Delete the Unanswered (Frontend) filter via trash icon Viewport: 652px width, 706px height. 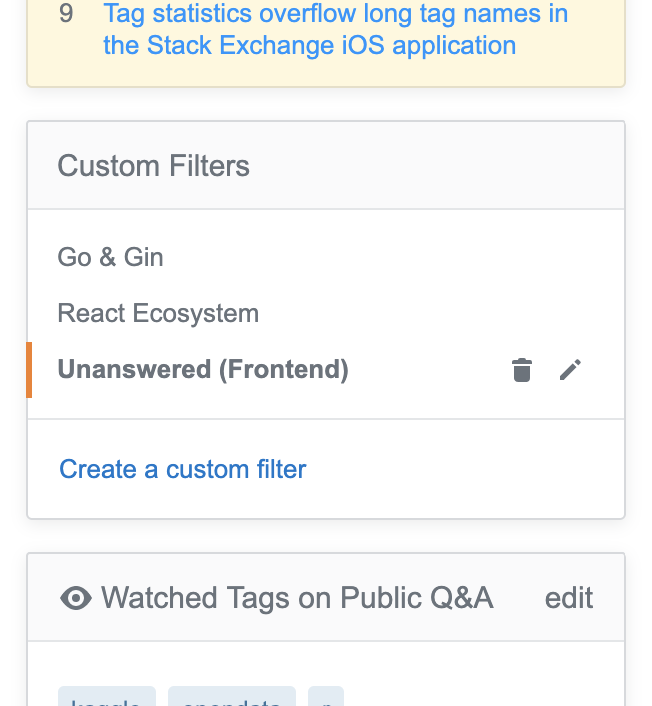(522, 370)
